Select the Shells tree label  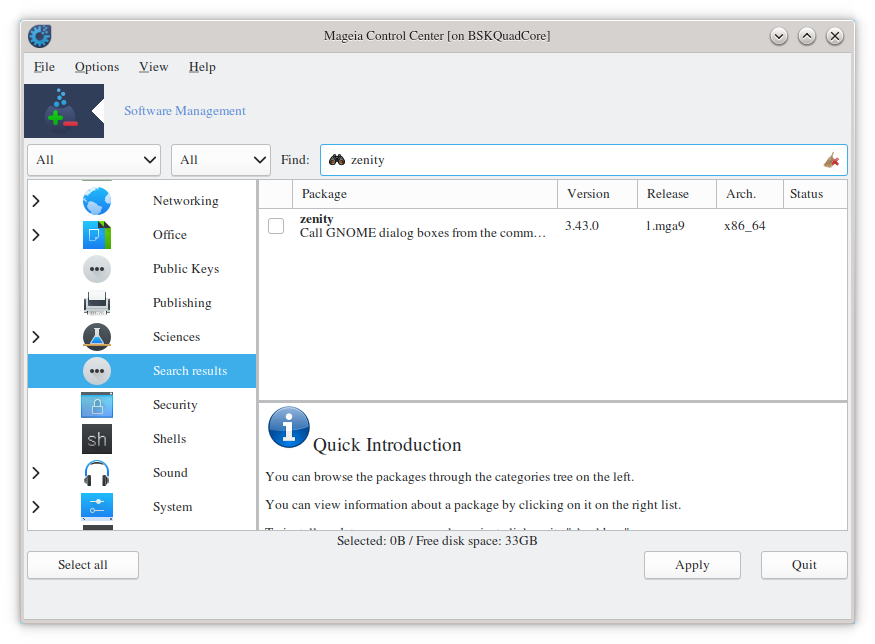pyautogui.click(x=169, y=439)
